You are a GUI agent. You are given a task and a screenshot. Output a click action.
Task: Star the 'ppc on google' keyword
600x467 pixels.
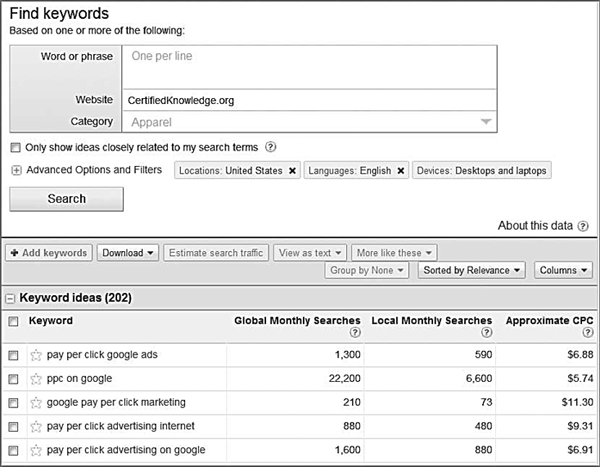[36, 379]
